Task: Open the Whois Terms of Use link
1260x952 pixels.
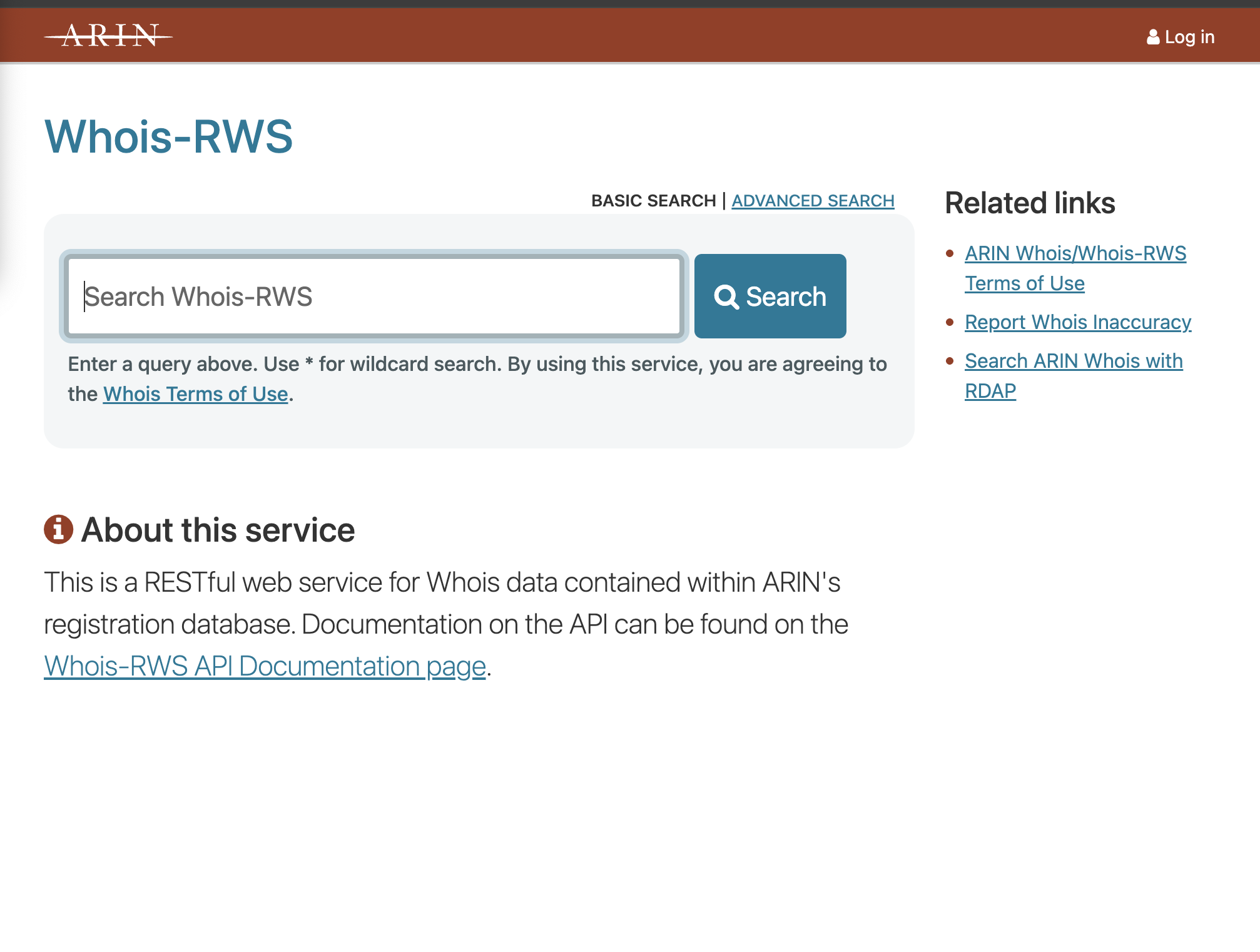Action: [195, 393]
